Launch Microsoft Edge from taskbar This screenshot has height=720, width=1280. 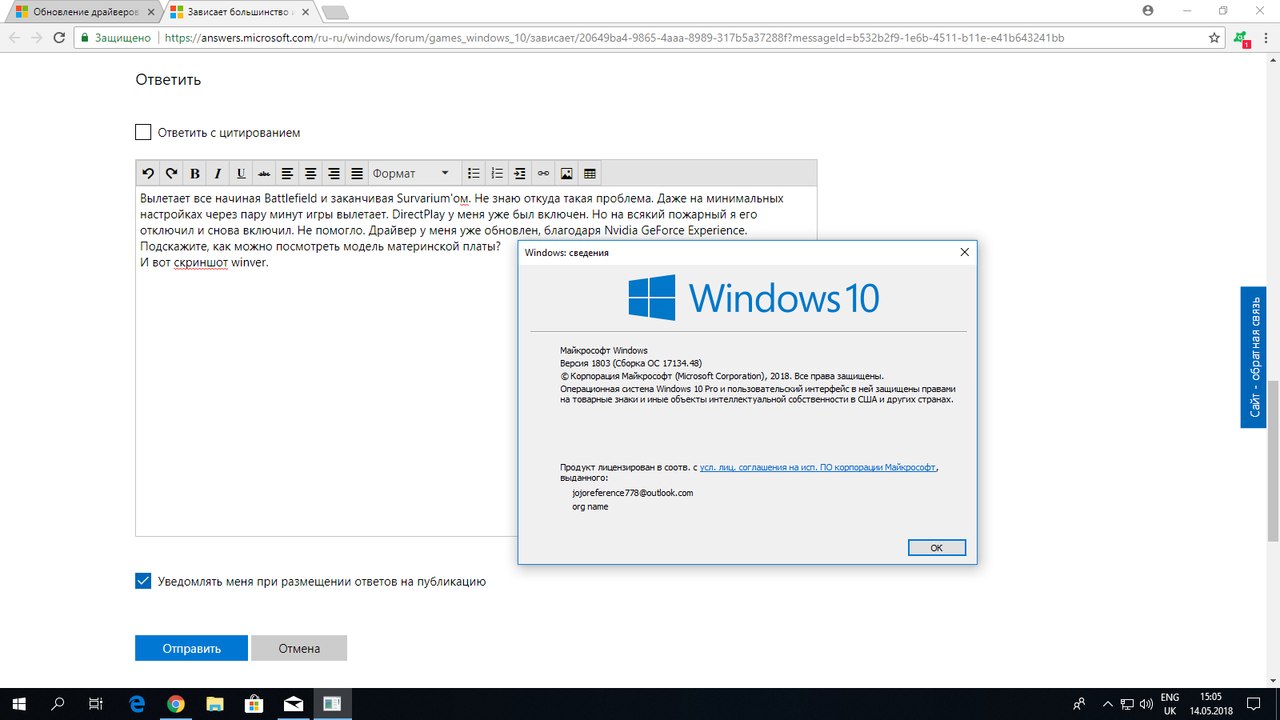click(x=138, y=704)
